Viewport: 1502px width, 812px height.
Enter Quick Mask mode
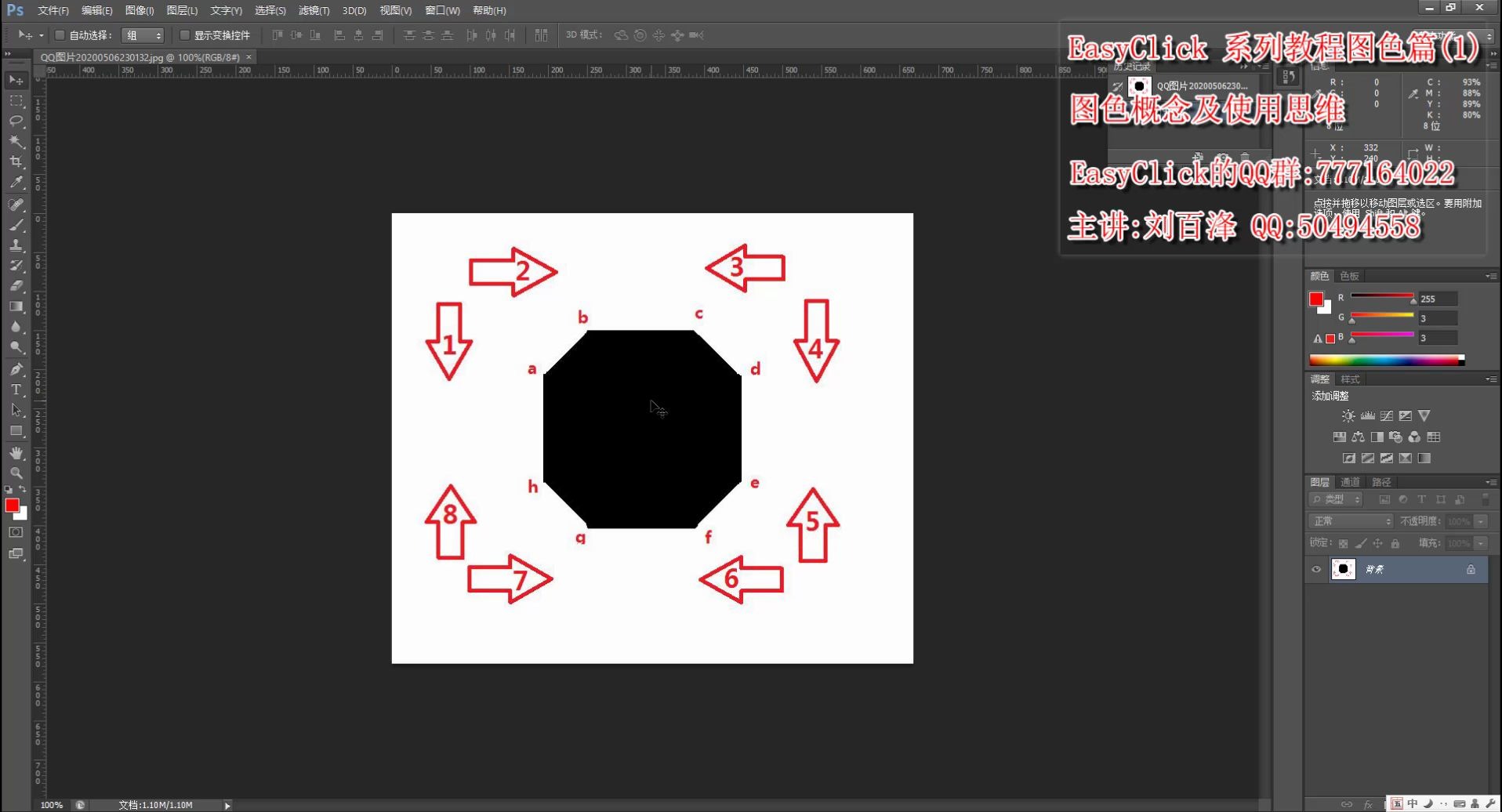(16, 532)
